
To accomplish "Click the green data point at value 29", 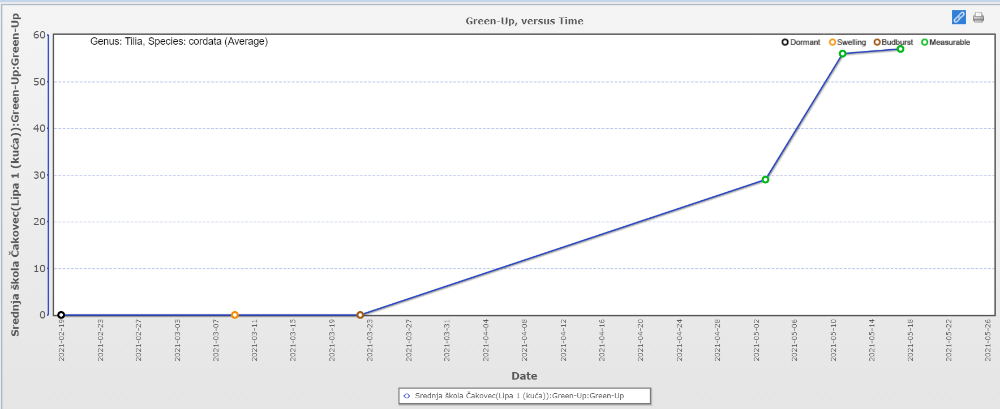I will (765, 180).
